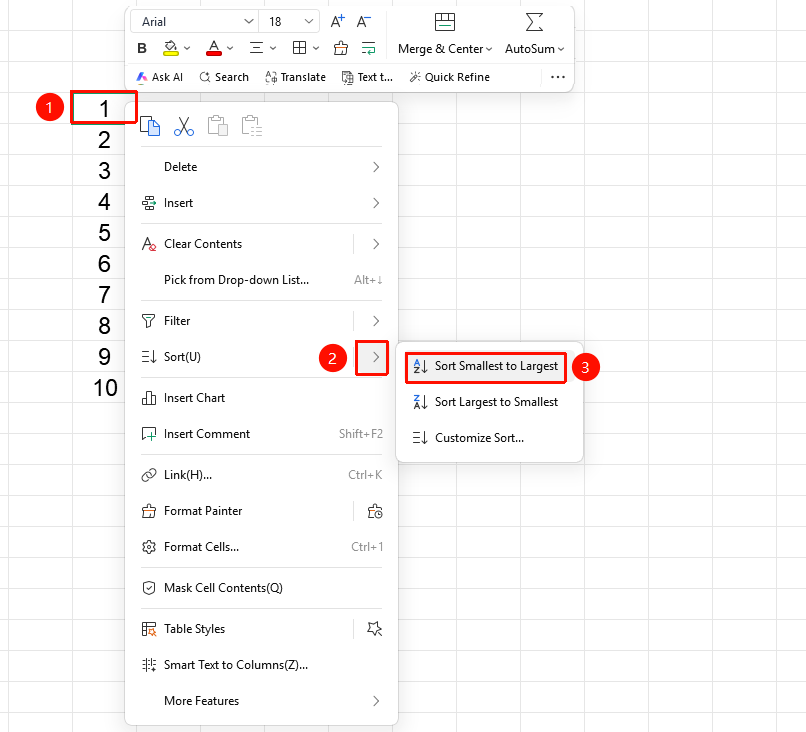The height and width of the screenshot is (732, 806).
Task: Click the Cut scissors icon
Action: [x=184, y=126]
